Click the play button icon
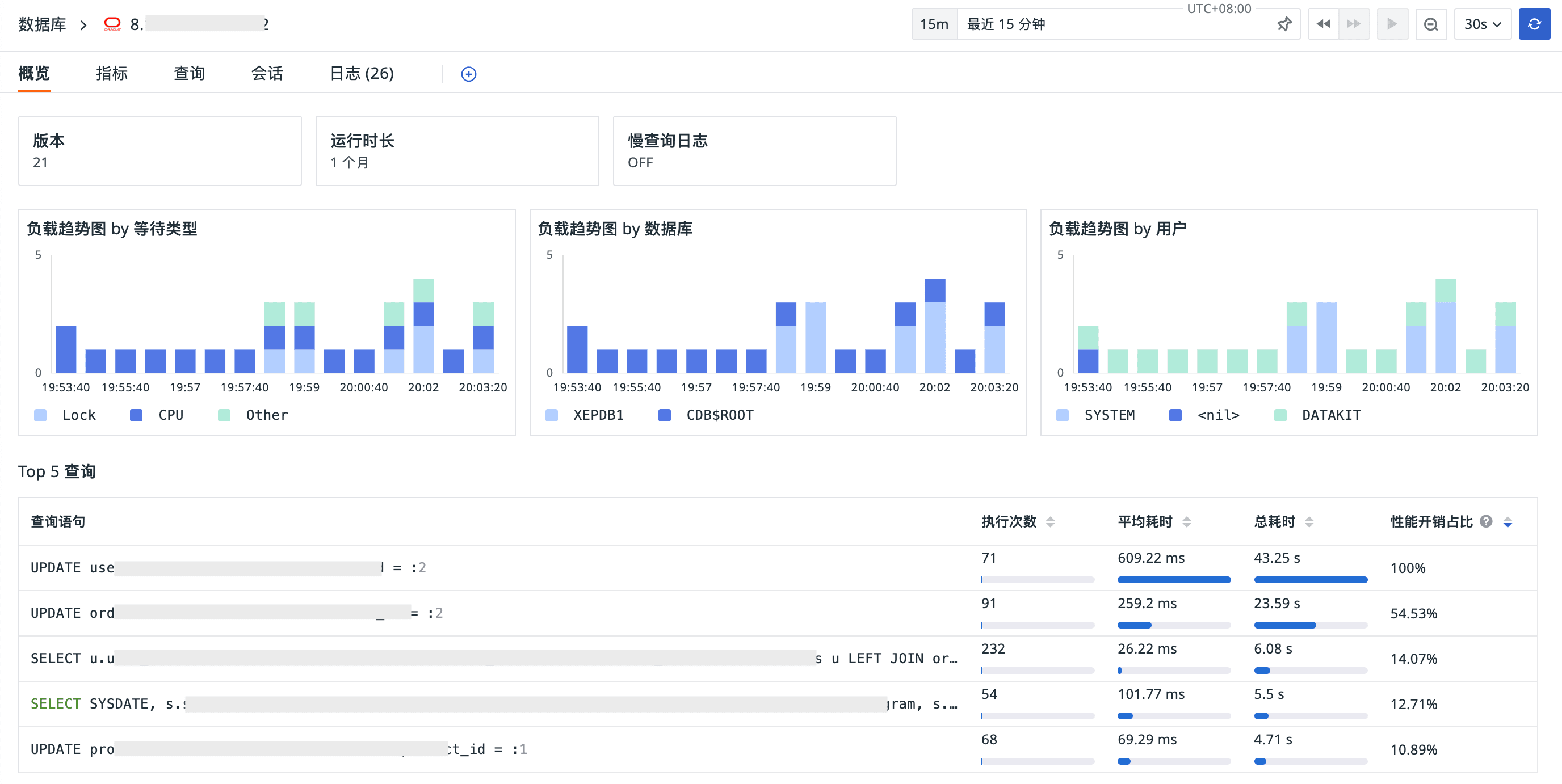This screenshot has height=784, width=1562. pyautogui.click(x=1392, y=24)
